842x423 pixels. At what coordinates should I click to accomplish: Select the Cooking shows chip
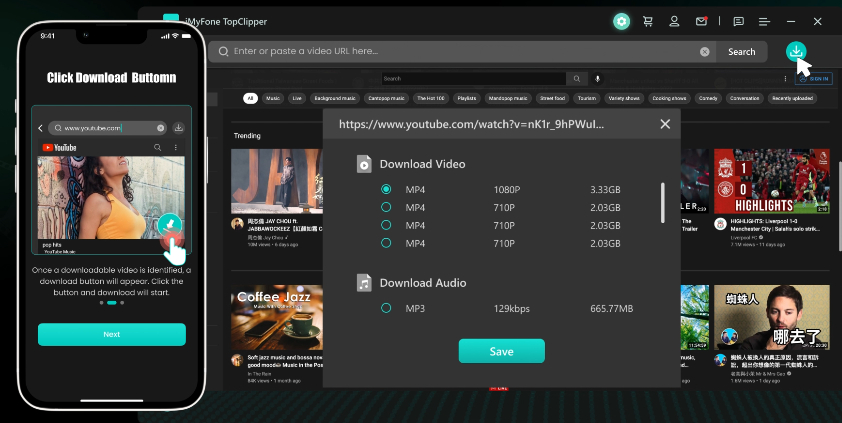point(669,98)
